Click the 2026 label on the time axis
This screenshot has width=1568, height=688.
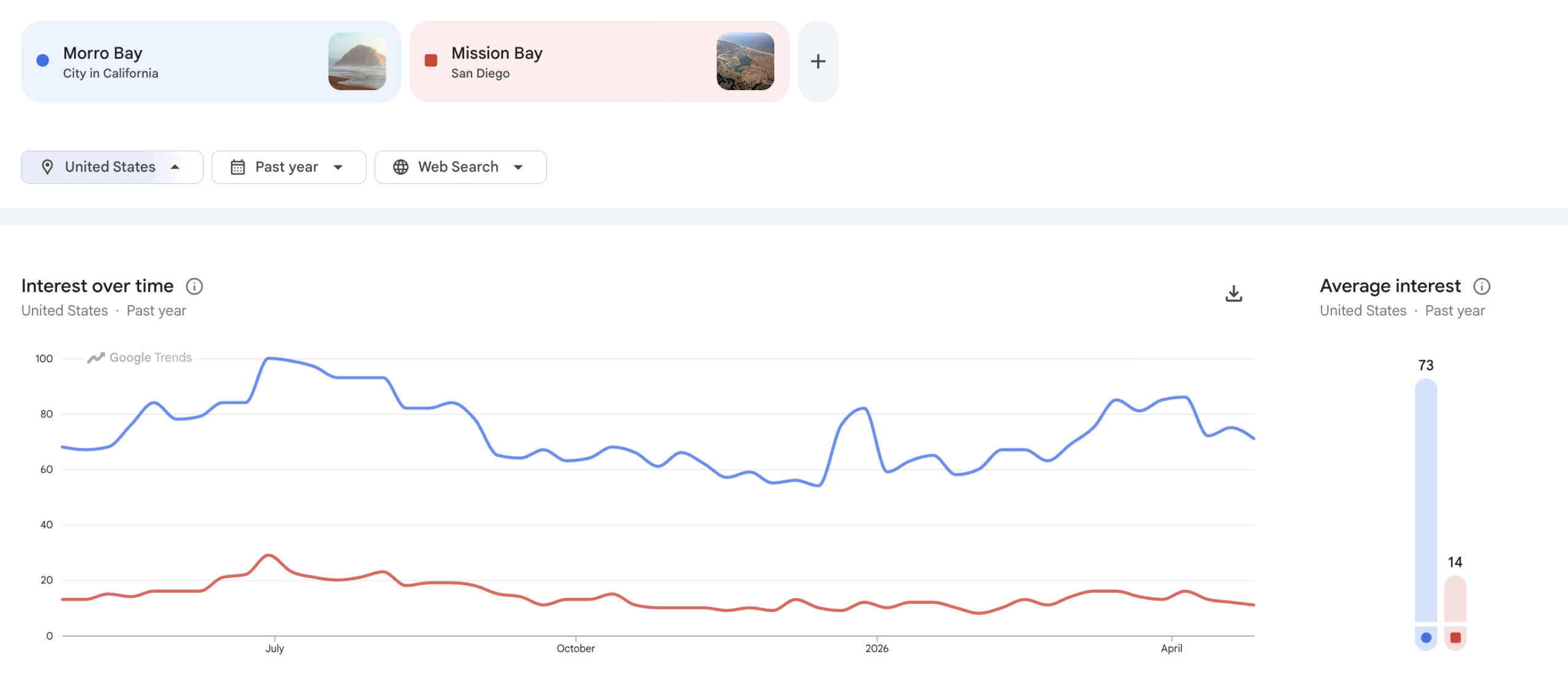tap(876, 649)
